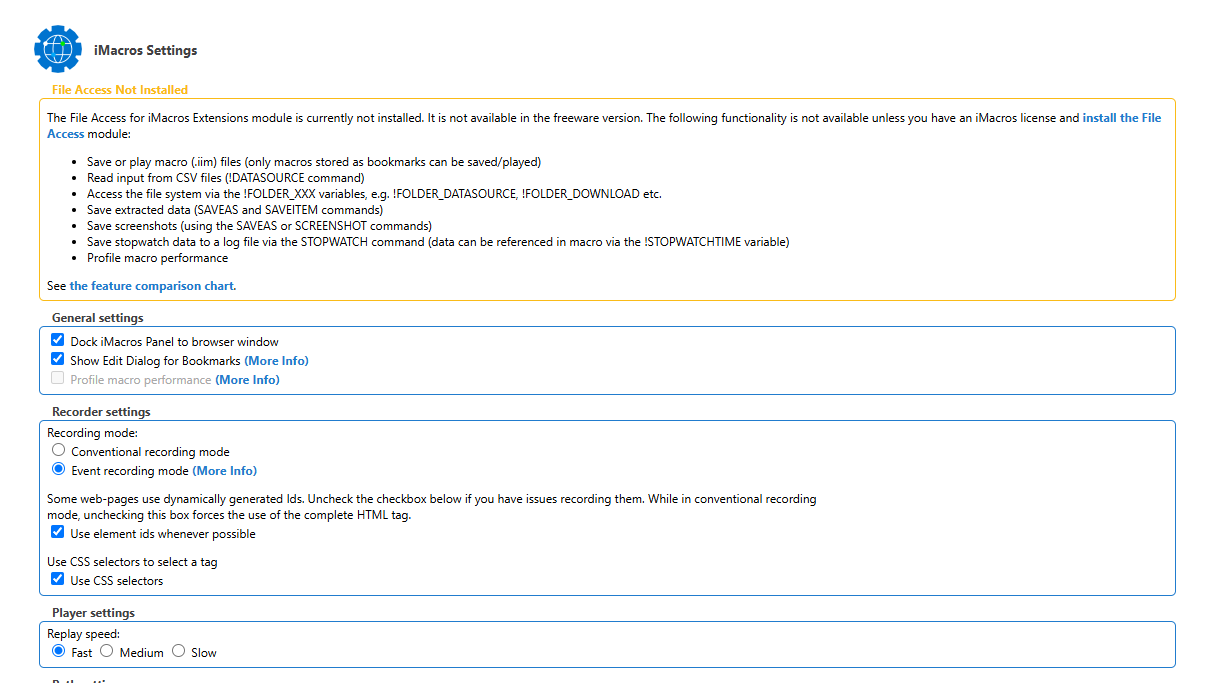Open the feature comparison chart link

click(x=152, y=286)
